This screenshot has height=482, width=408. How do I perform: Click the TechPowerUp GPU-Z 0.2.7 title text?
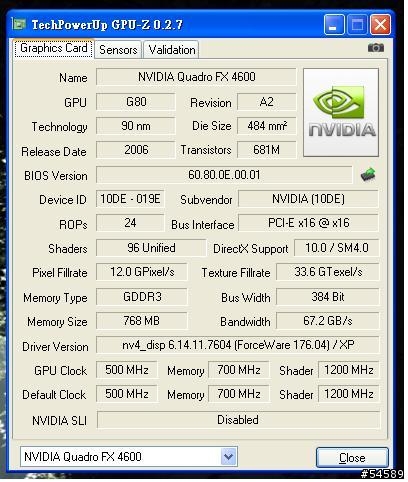[x=107, y=25]
